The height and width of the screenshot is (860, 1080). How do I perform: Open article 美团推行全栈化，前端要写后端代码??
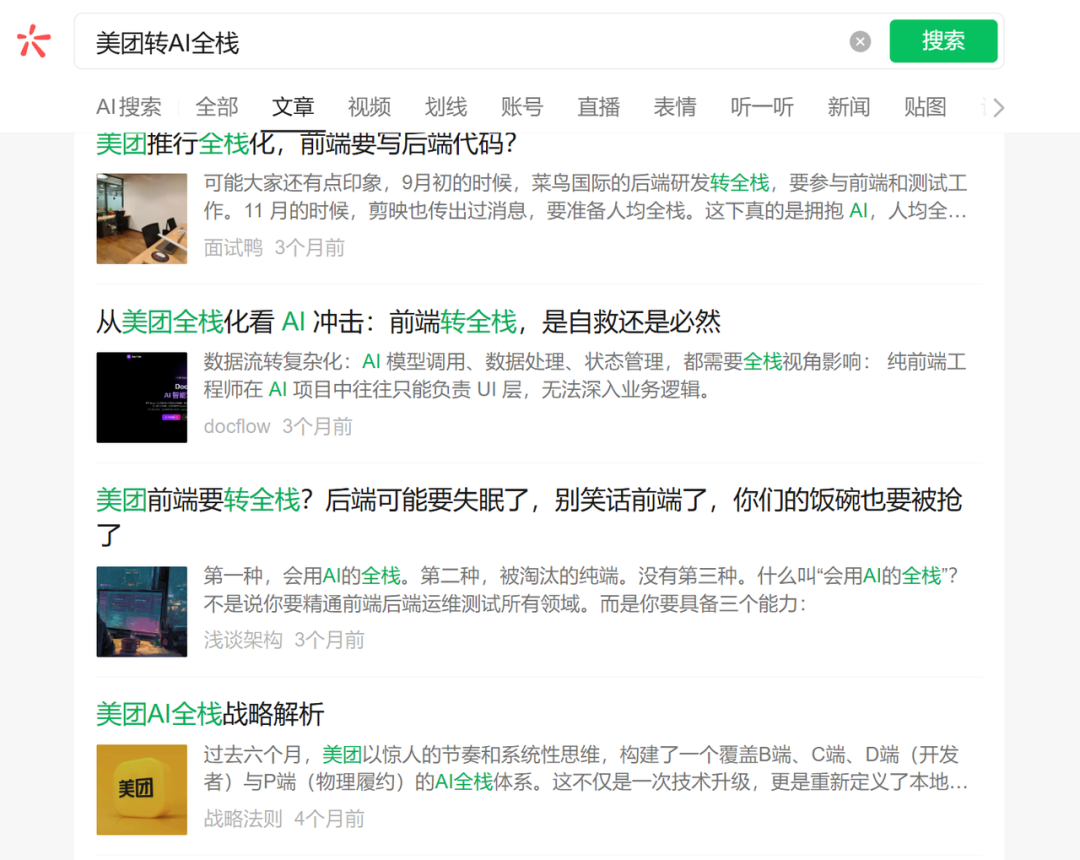tap(307, 144)
